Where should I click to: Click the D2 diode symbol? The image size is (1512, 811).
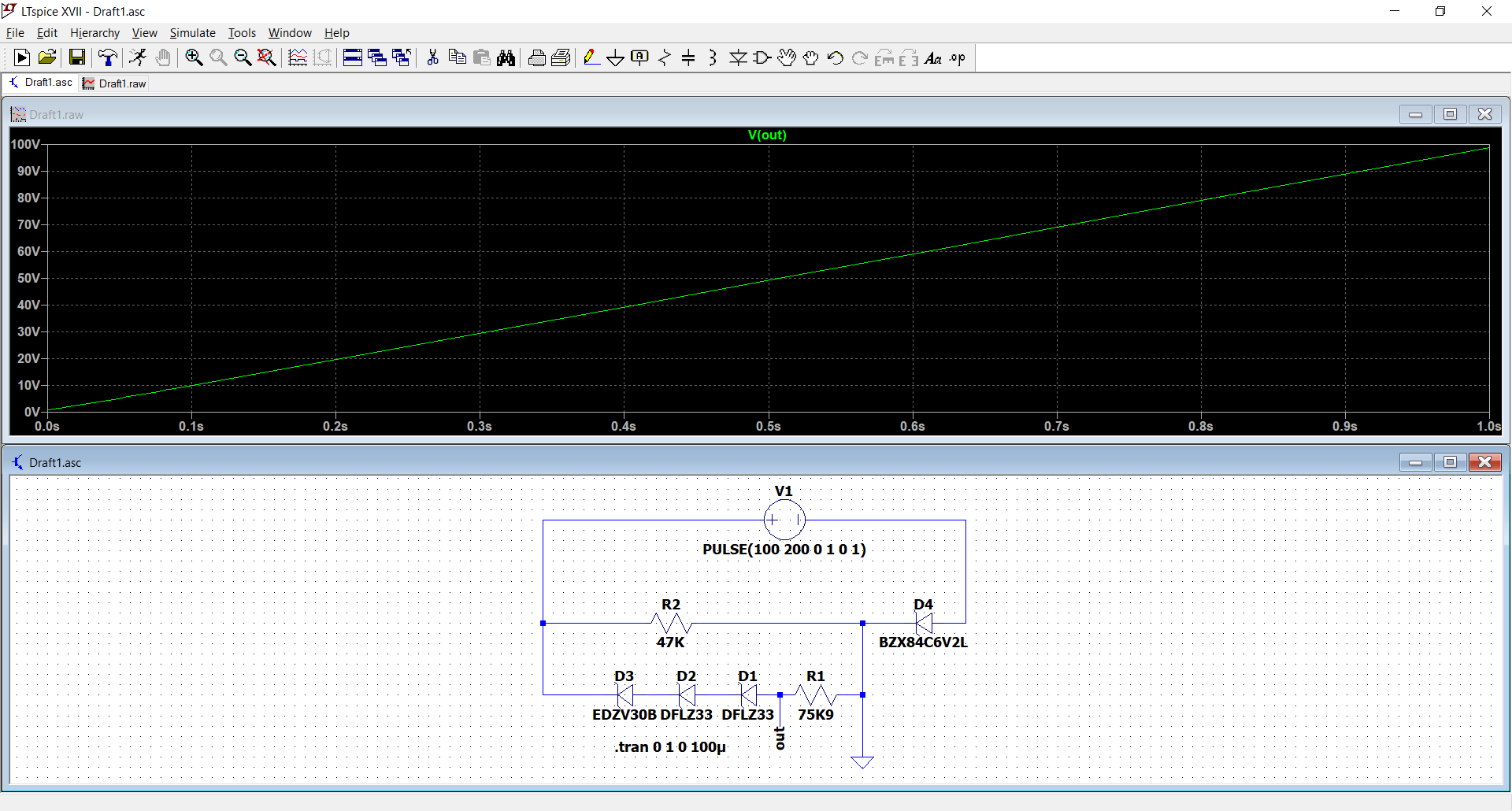[687, 695]
